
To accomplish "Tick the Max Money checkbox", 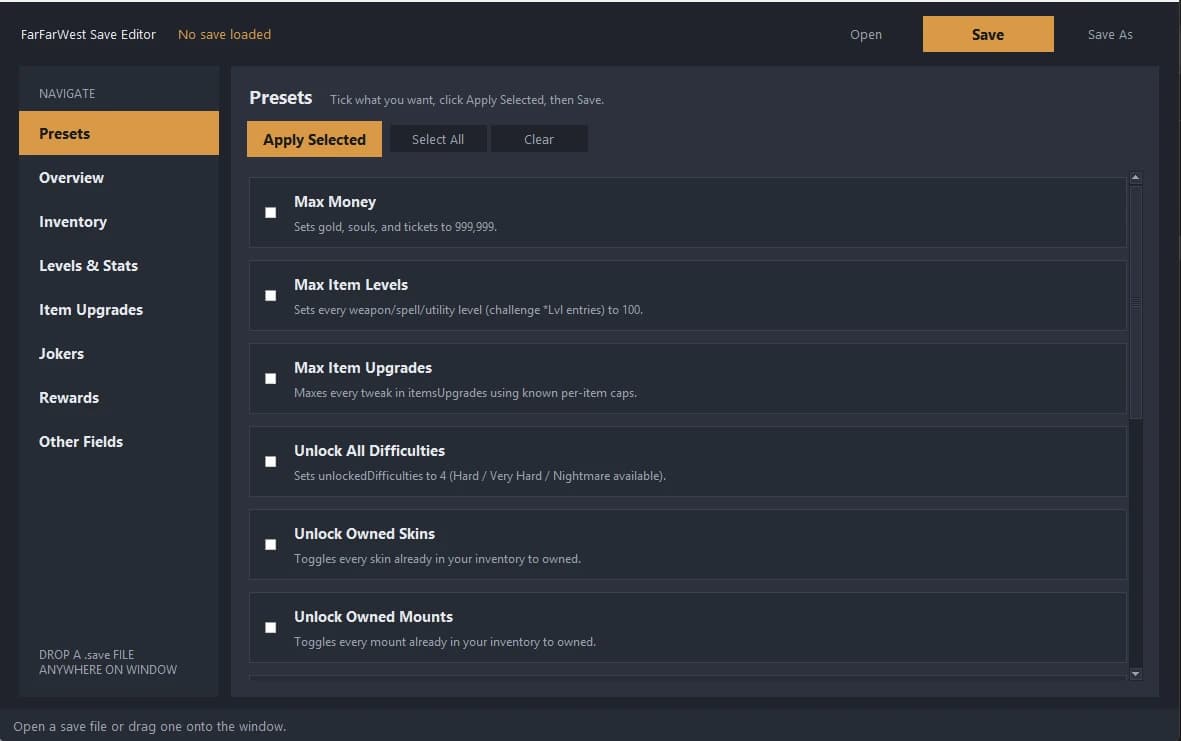I will [x=270, y=212].
